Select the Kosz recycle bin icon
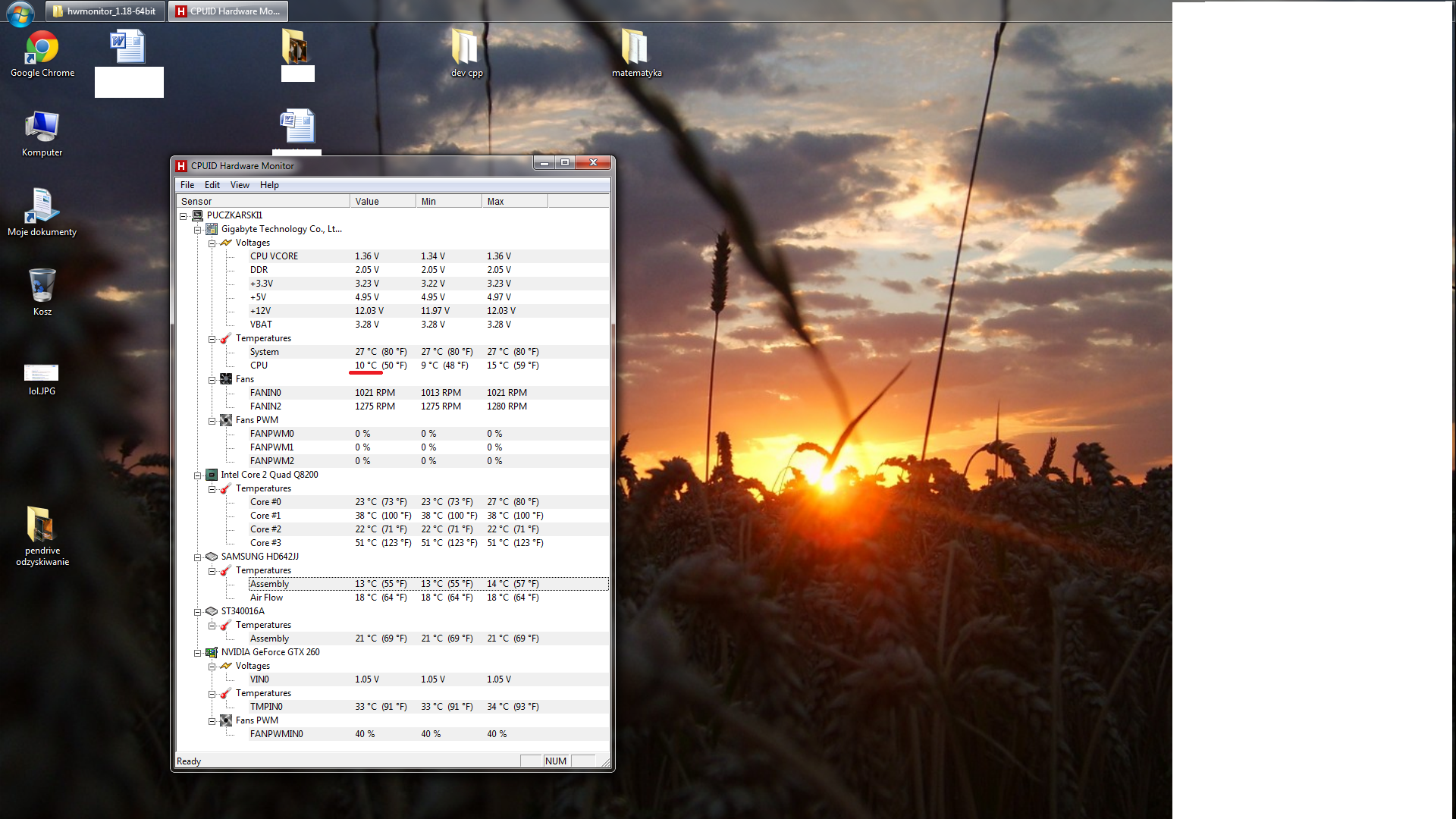The height and width of the screenshot is (819, 1456). [x=42, y=292]
